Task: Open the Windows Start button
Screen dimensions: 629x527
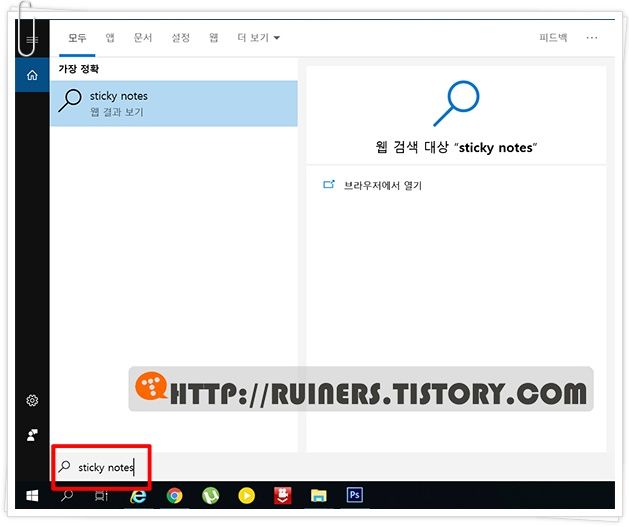Action: point(32,496)
